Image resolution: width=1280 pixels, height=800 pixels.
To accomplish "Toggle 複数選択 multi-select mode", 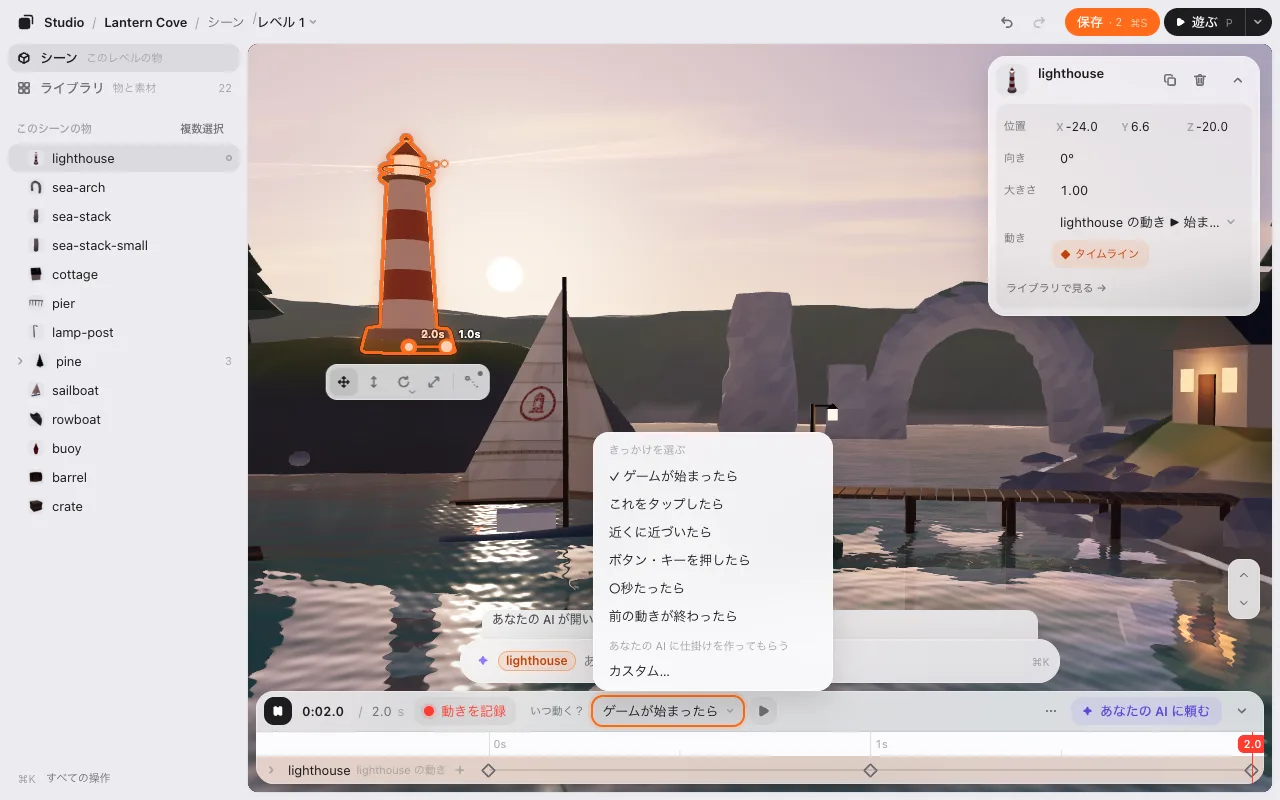I will pyautogui.click(x=202, y=129).
